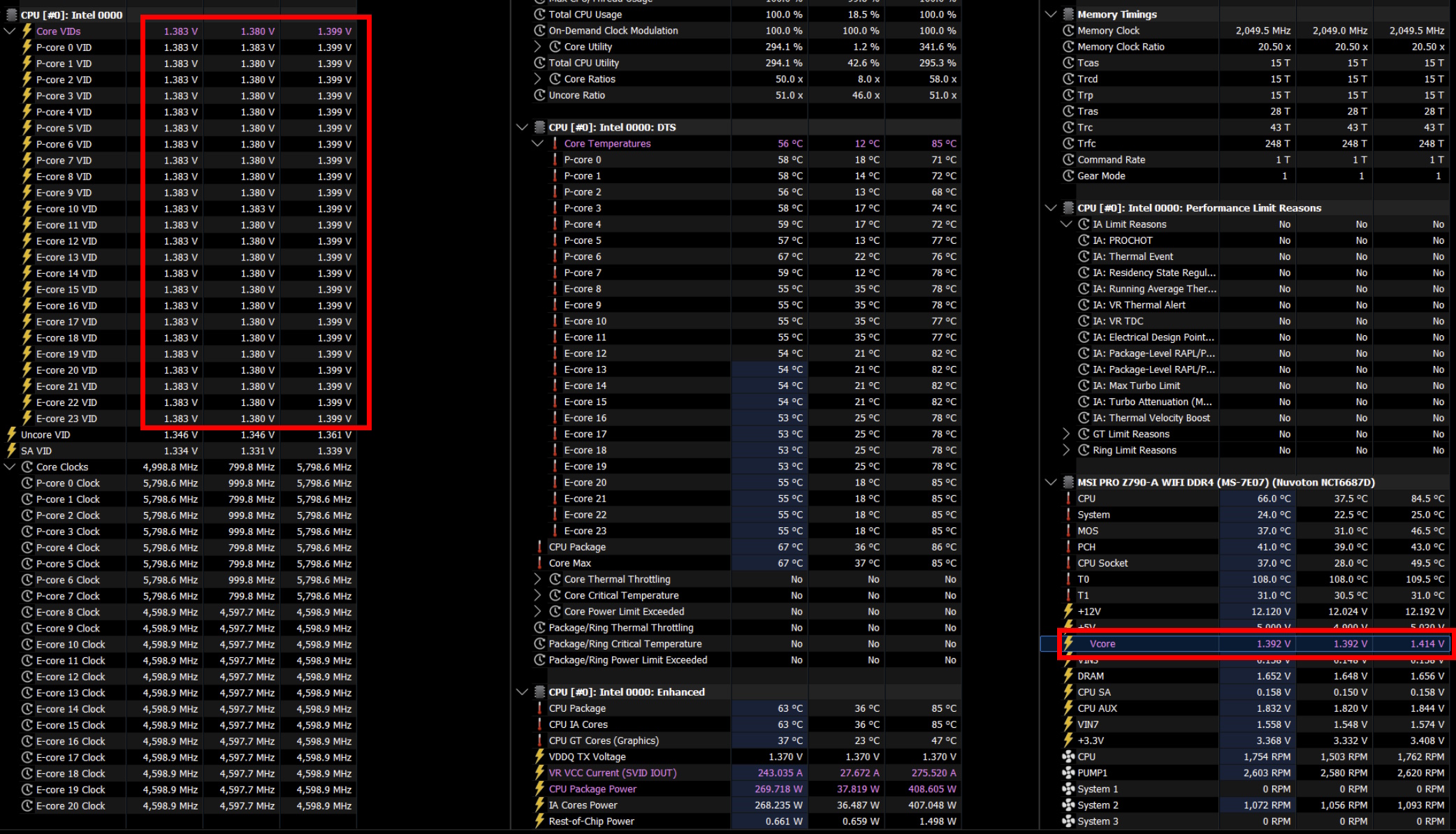
Task: Expand Core Thermal Throttling entry
Action: point(537,579)
